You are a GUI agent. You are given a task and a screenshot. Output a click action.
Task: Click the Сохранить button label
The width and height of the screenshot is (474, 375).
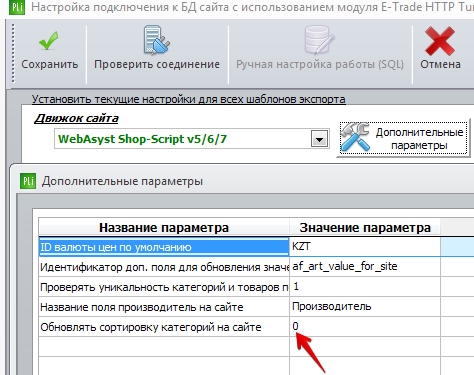click(x=50, y=64)
